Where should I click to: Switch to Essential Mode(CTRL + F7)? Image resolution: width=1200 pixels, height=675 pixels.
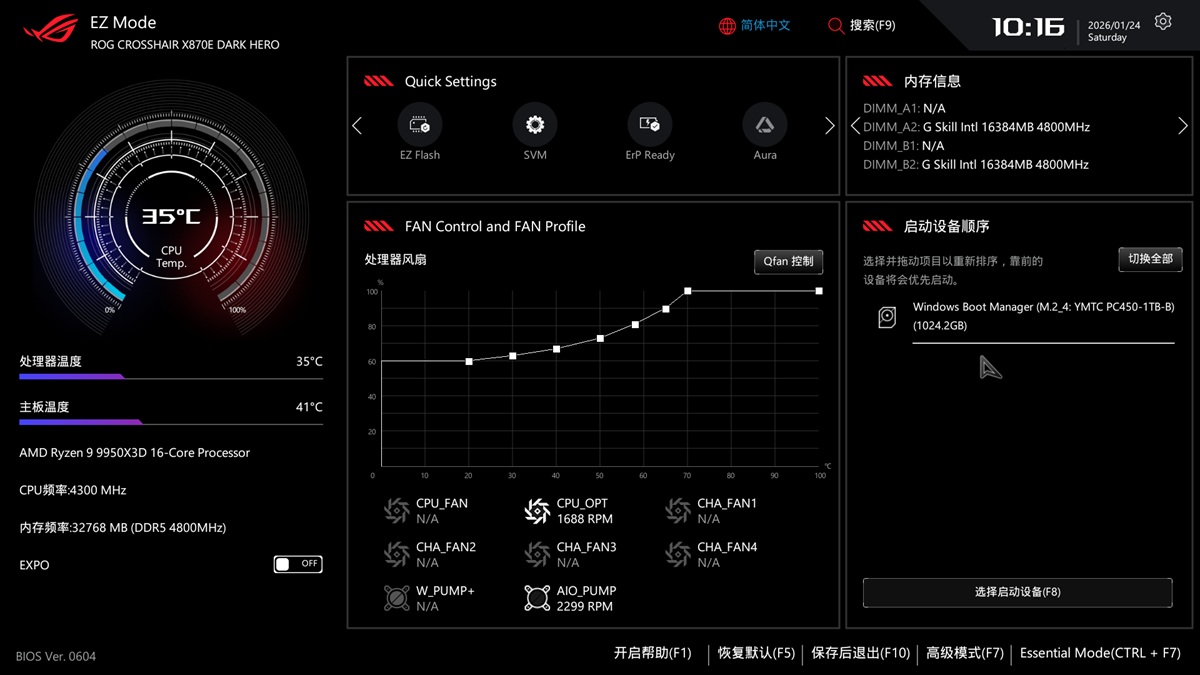pos(1100,653)
